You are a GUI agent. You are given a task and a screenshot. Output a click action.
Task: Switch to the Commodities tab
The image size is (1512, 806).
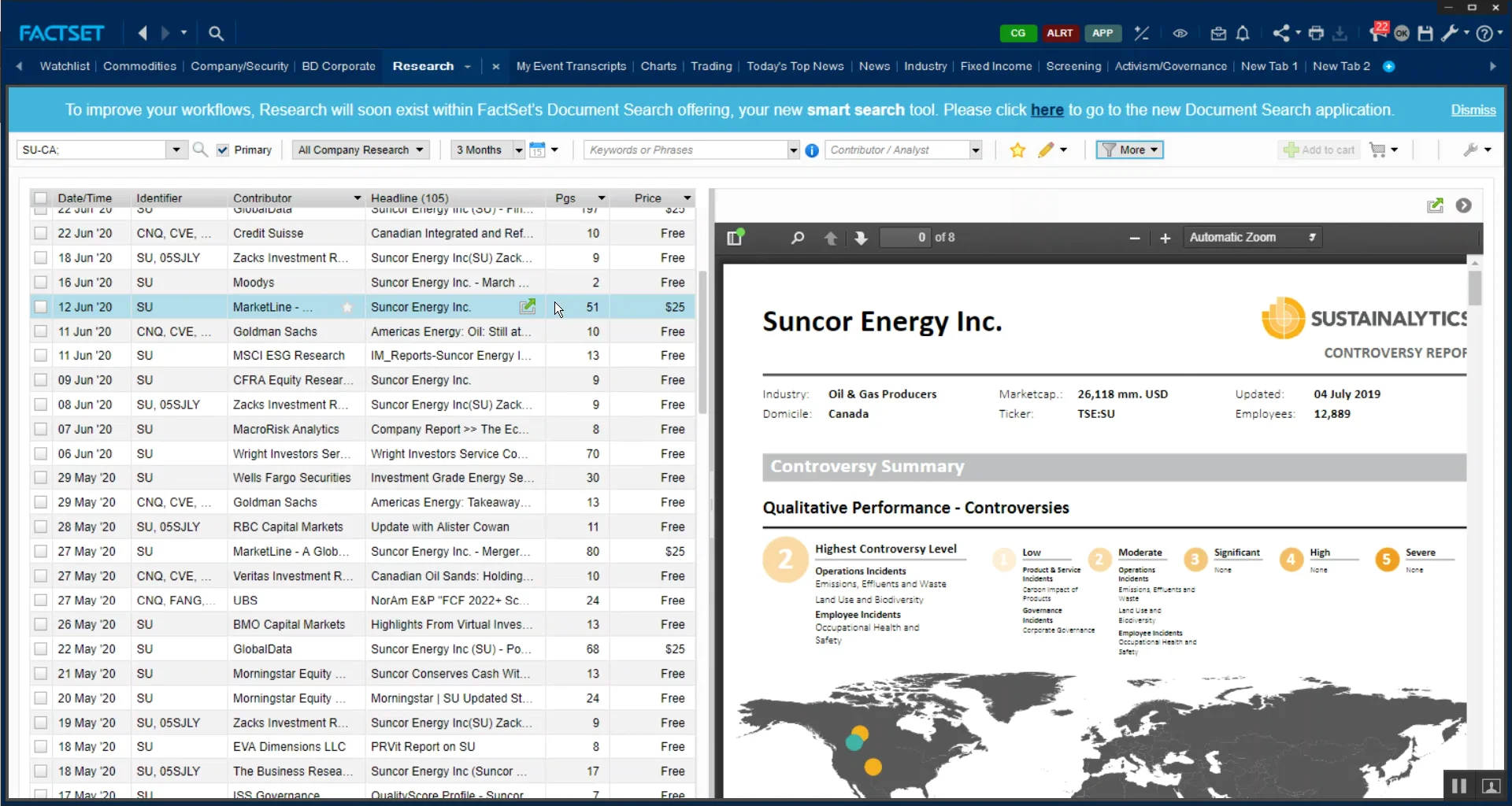139,66
